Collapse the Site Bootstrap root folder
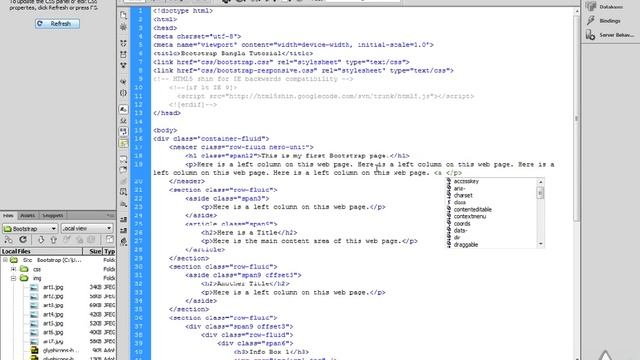640x360 pixels. (x=5, y=260)
